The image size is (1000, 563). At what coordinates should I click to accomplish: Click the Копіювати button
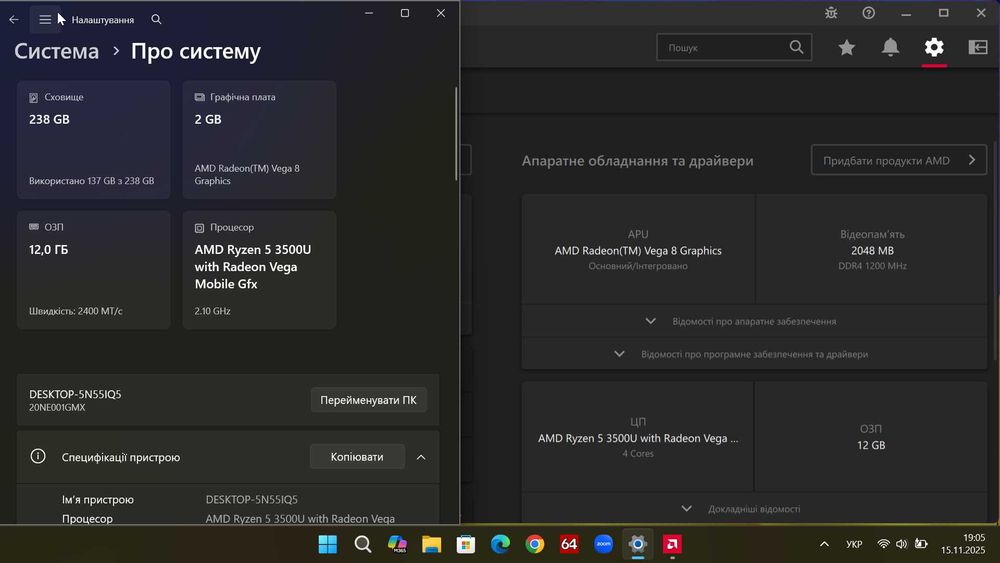[x=357, y=457]
